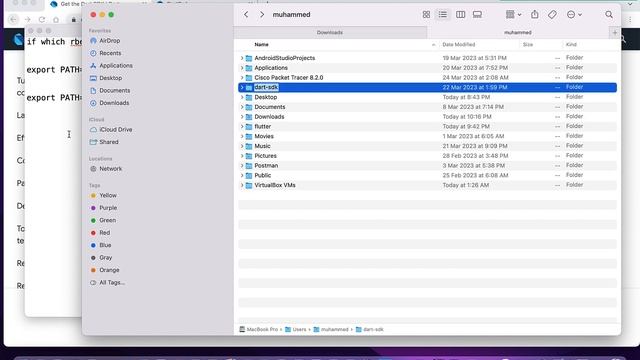Select the Music folder

pyautogui.click(x=427, y=146)
